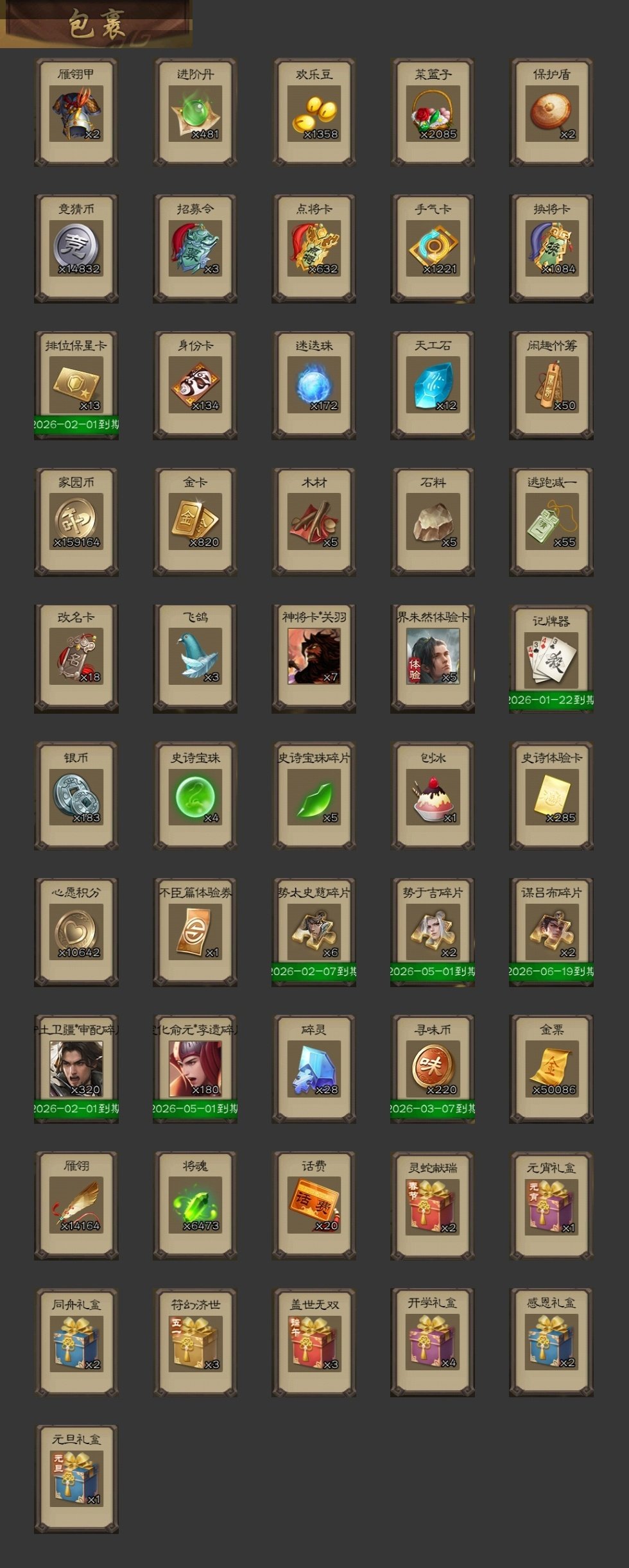Click the 飞鸽 pigeon item
629x1568 pixels.
click(195, 657)
